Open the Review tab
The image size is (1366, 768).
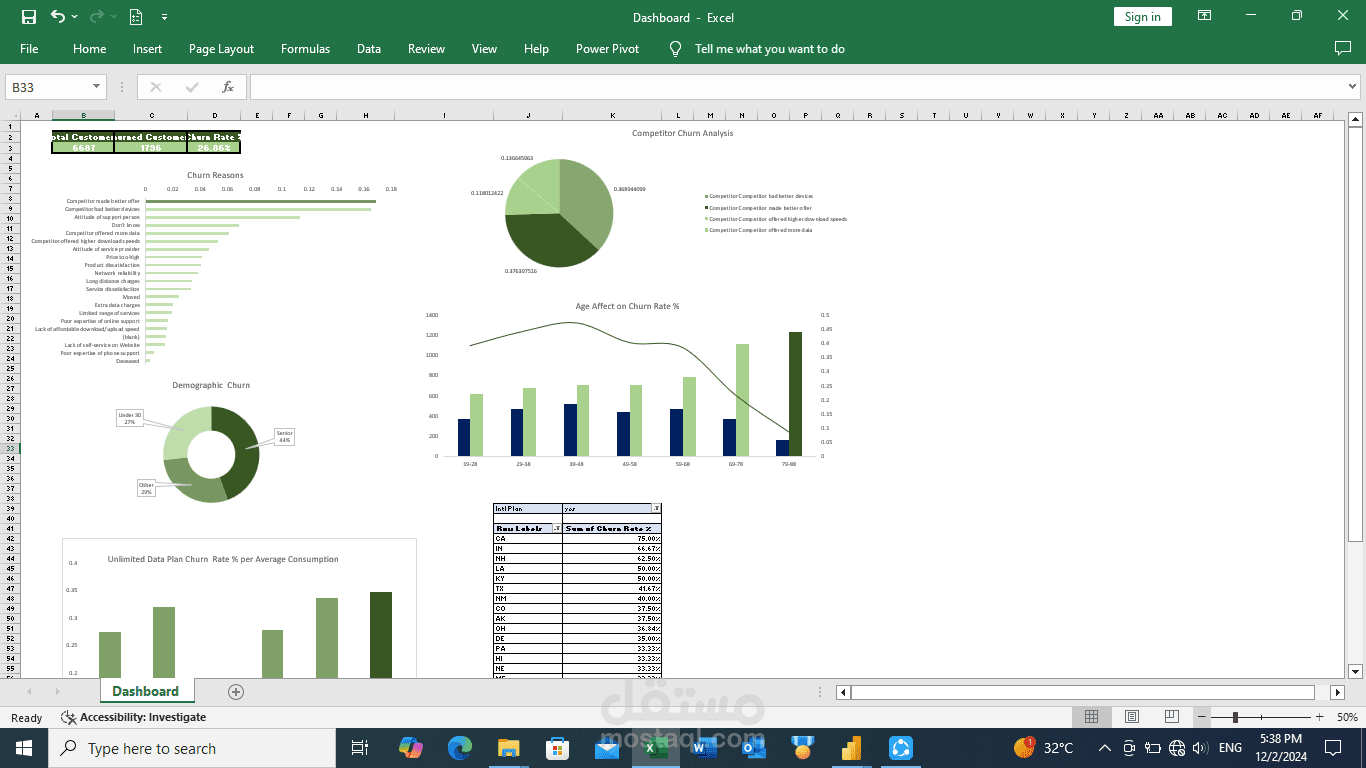pos(426,49)
